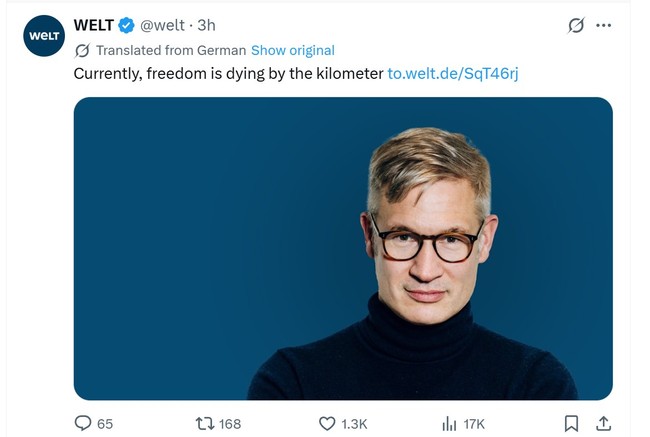
Task: Click the tweet text about freedom dying
Action: coord(228,73)
